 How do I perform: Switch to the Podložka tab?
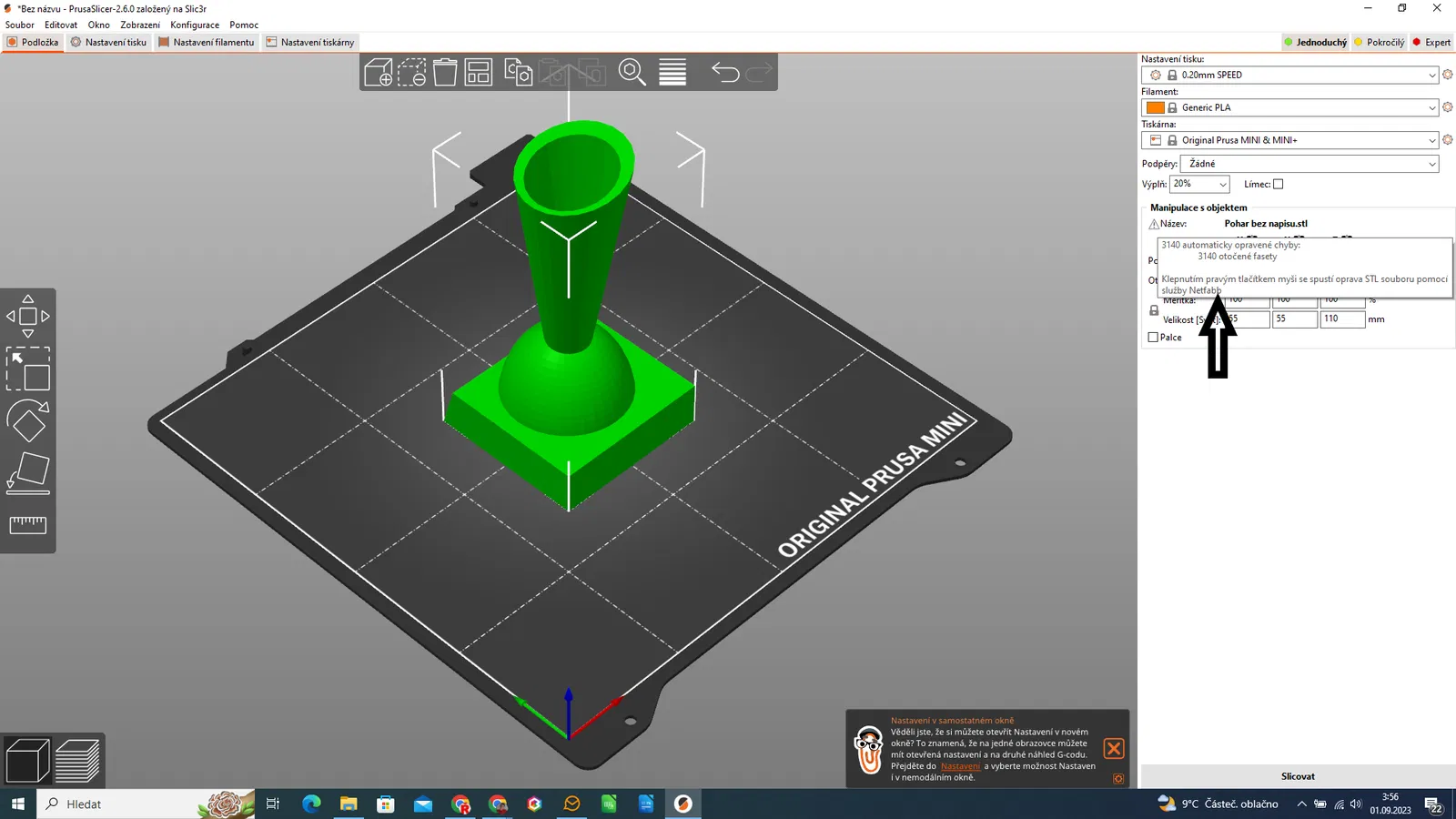coord(33,42)
